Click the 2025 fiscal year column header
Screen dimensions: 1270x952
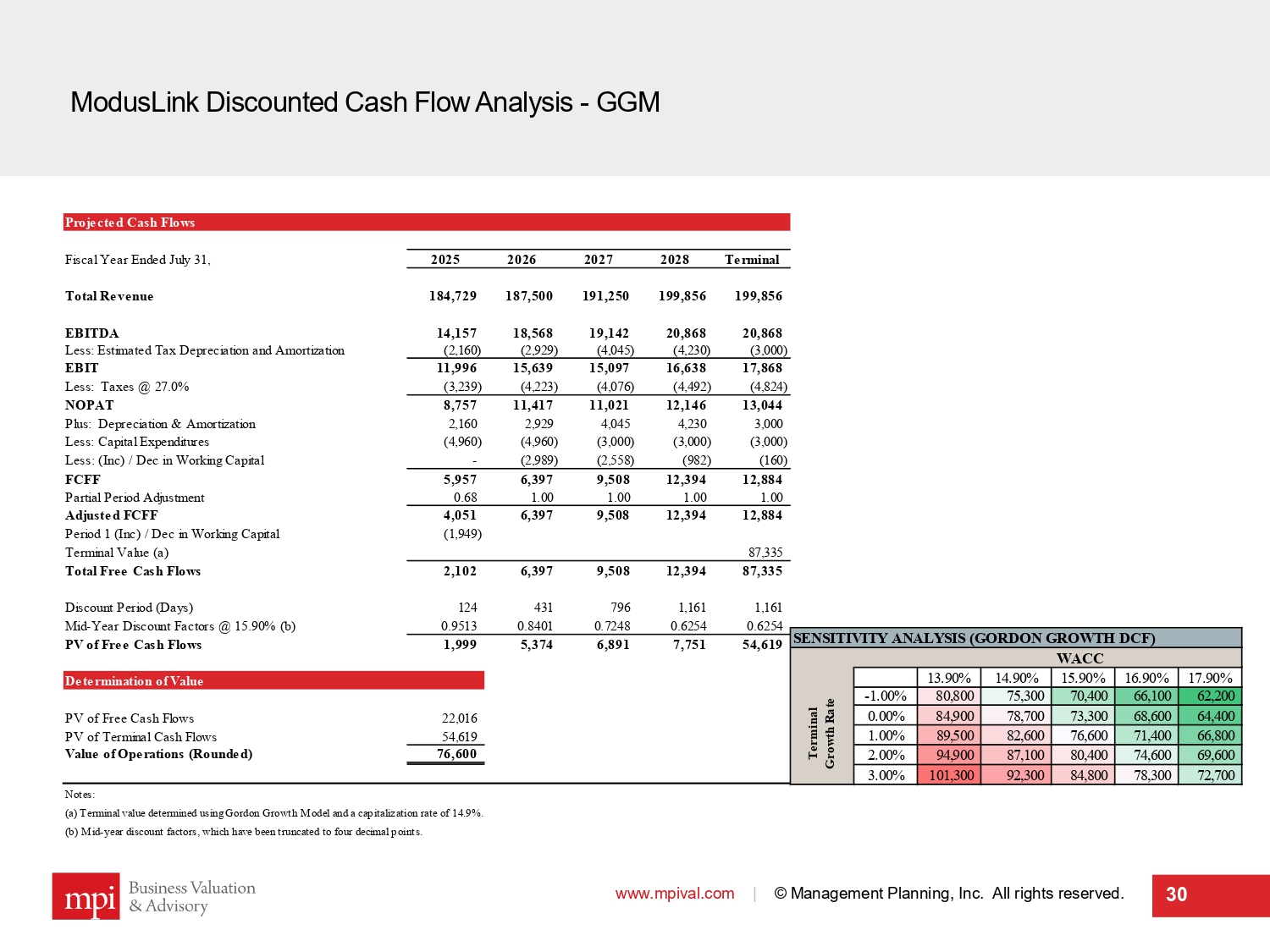pyautogui.click(x=445, y=260)
